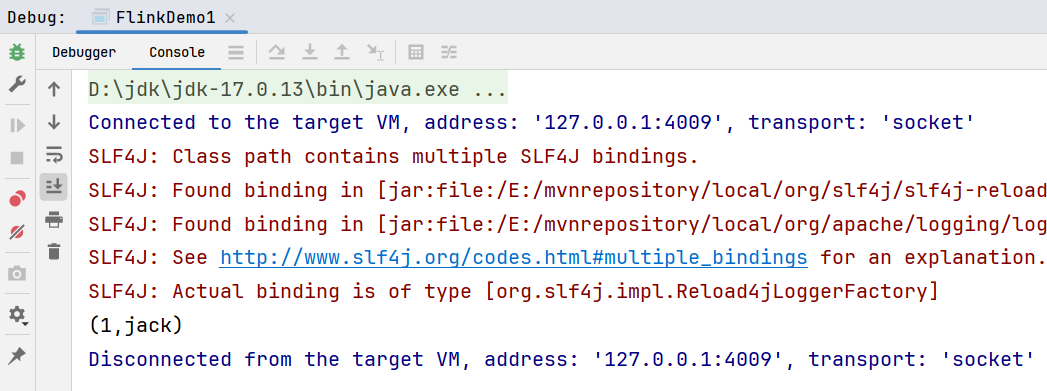Click the Print console icon
The width and height of the screenshot is (1047, 391).
click(x=54, y=220)
